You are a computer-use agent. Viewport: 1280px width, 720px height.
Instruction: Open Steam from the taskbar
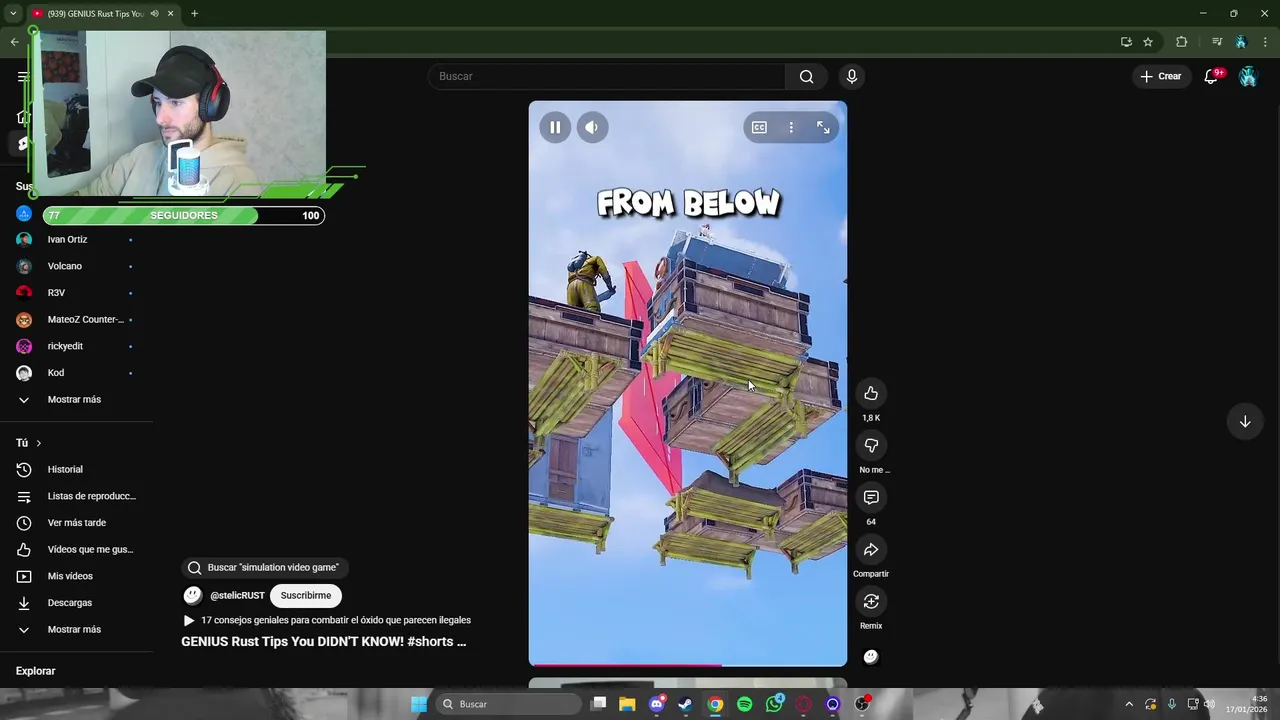685,704
